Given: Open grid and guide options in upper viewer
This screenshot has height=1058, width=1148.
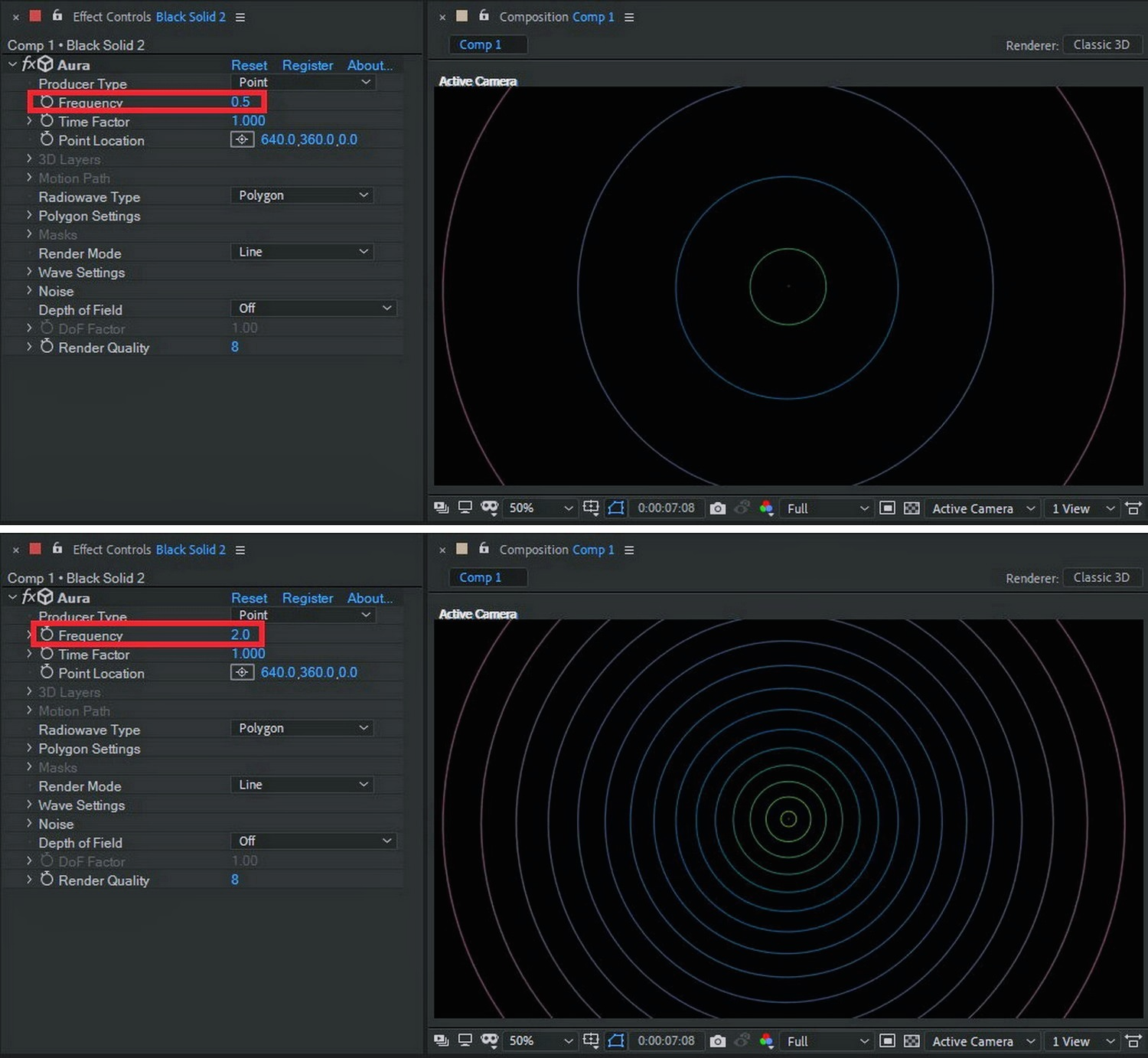Looking at the screenshot, I should pos(591,508).
